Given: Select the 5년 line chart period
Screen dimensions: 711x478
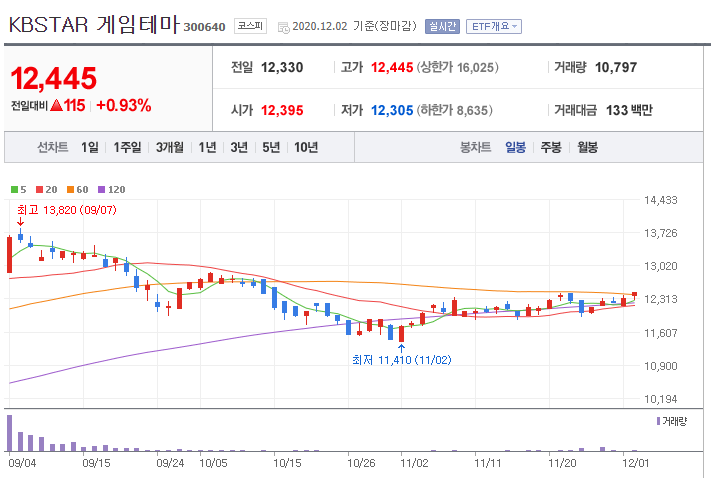Looking at the screenshot, I should (x=271, y=147).
